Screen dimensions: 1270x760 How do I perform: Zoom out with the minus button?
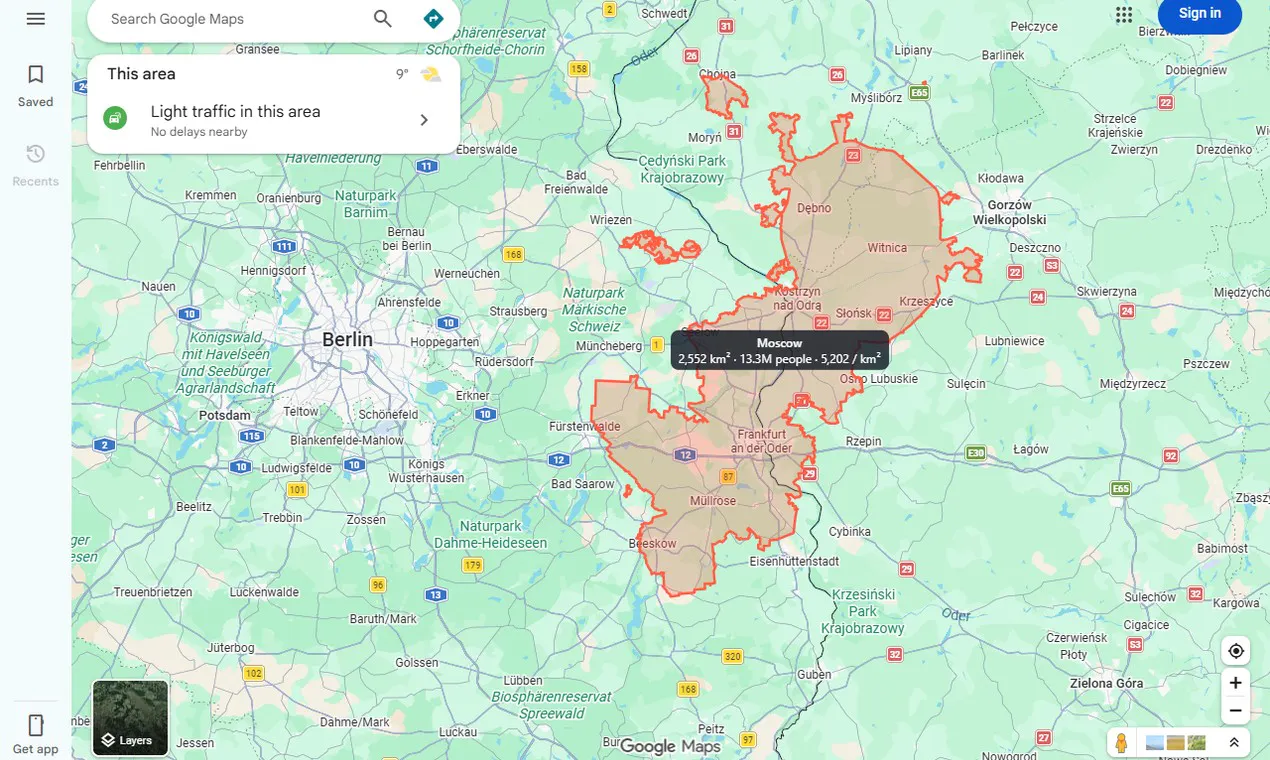pos(1236,711)
